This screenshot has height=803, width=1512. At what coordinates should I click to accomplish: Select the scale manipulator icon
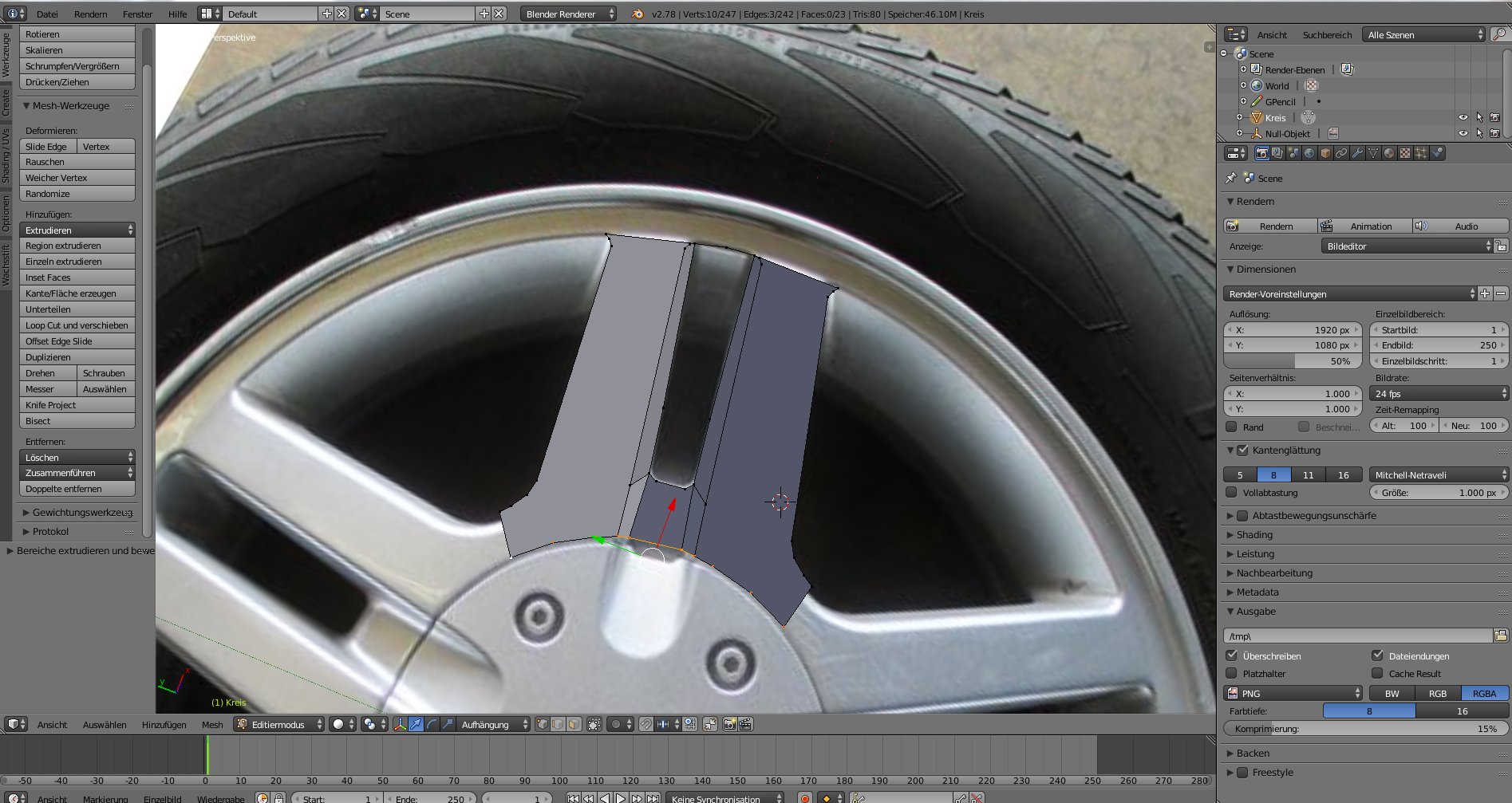(448, 724)
